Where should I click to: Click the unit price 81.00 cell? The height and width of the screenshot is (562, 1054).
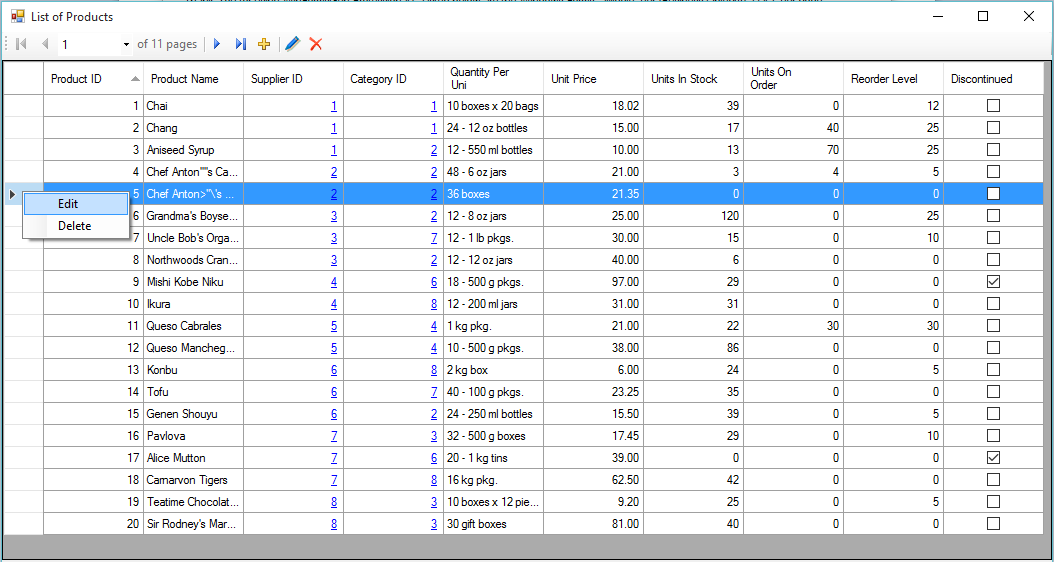tap(594, 524)
